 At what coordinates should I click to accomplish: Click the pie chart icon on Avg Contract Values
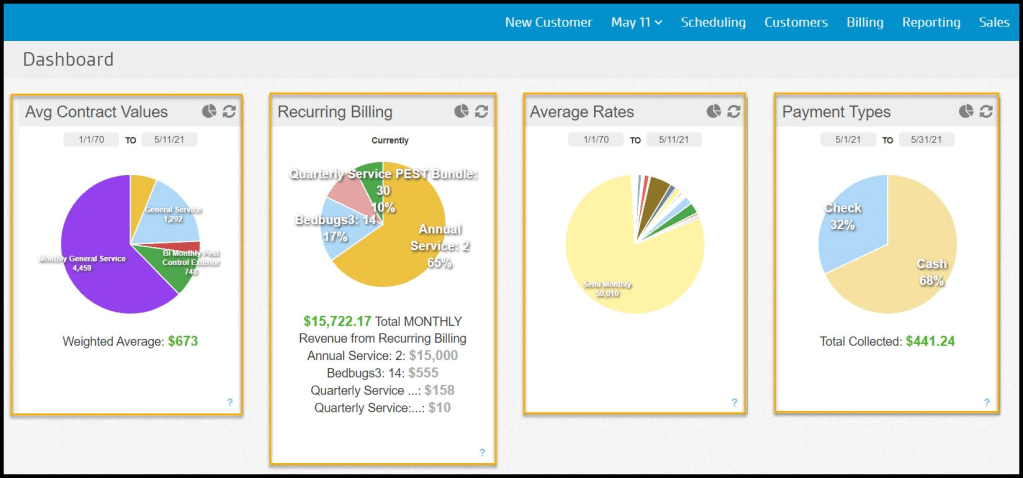pyautogui.click(x=208, y=112)
